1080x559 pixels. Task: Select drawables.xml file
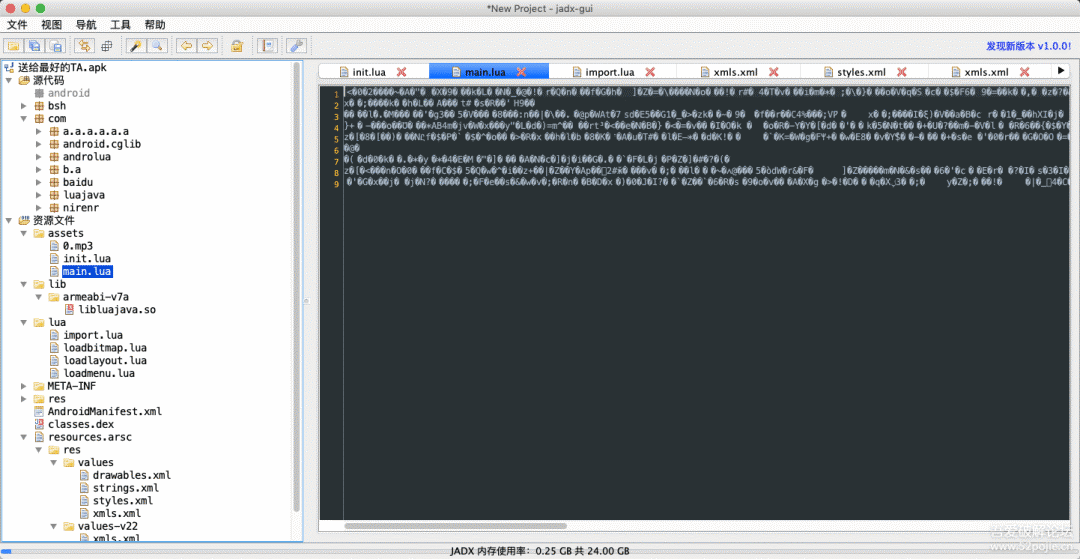coord(132,475)
